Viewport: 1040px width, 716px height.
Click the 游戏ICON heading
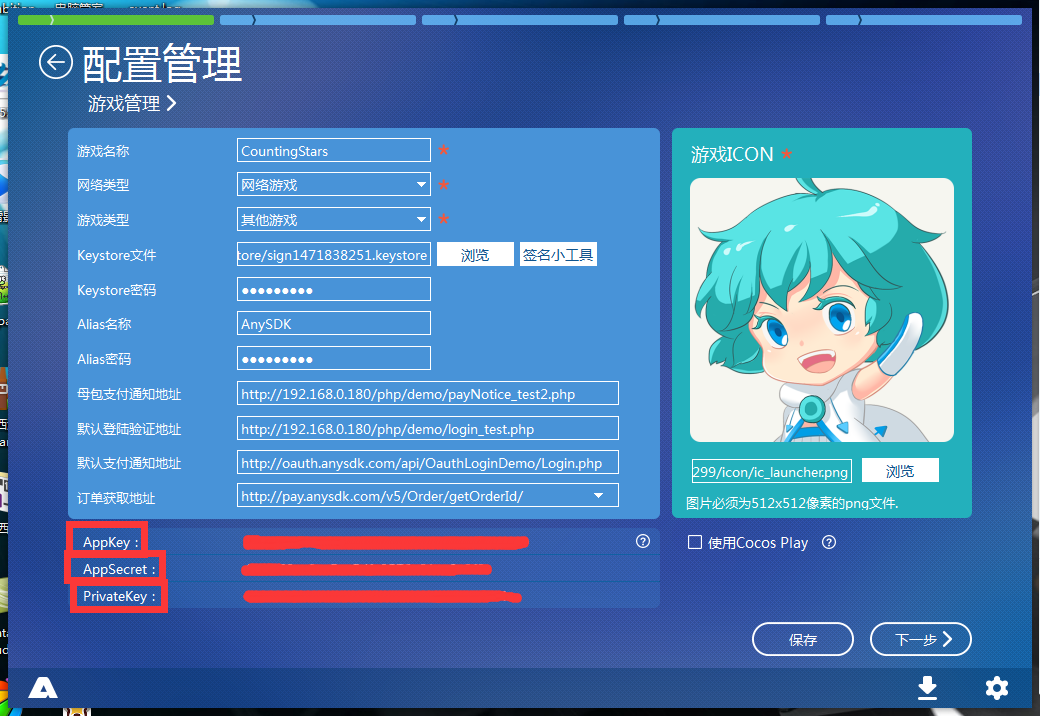(x=732, y=154)
